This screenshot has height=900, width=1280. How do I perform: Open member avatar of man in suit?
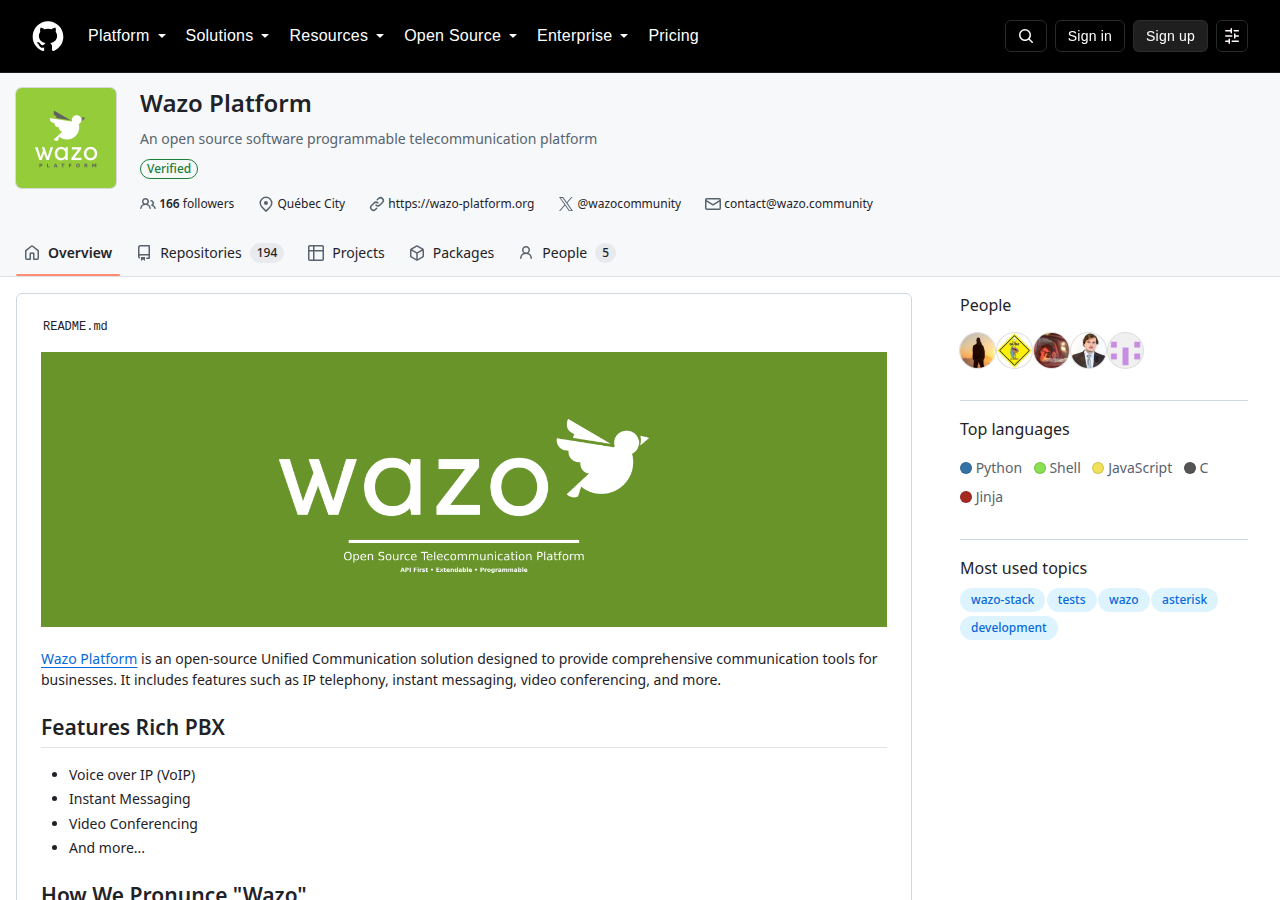[1089, 351]
